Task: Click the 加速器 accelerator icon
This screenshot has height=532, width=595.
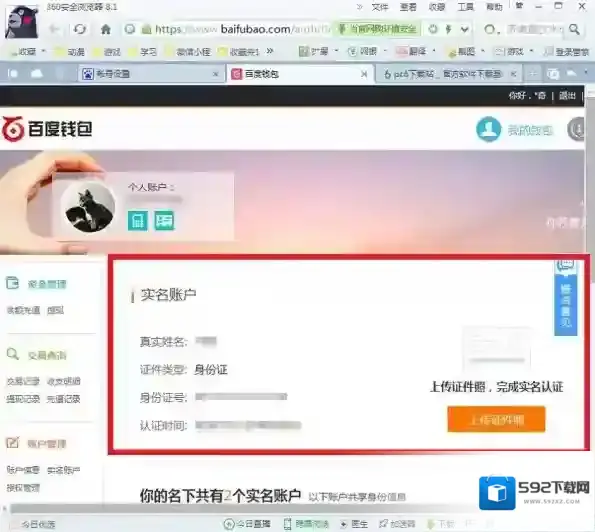Action: click(397, 524)
